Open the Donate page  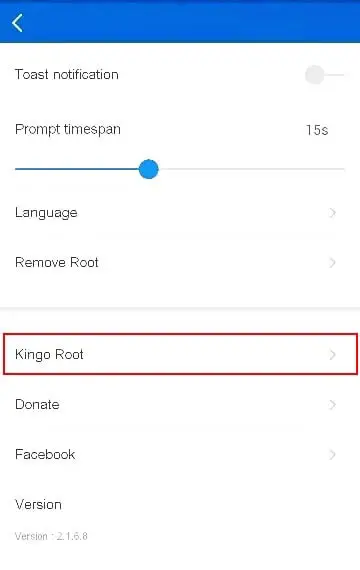[180, 405]
